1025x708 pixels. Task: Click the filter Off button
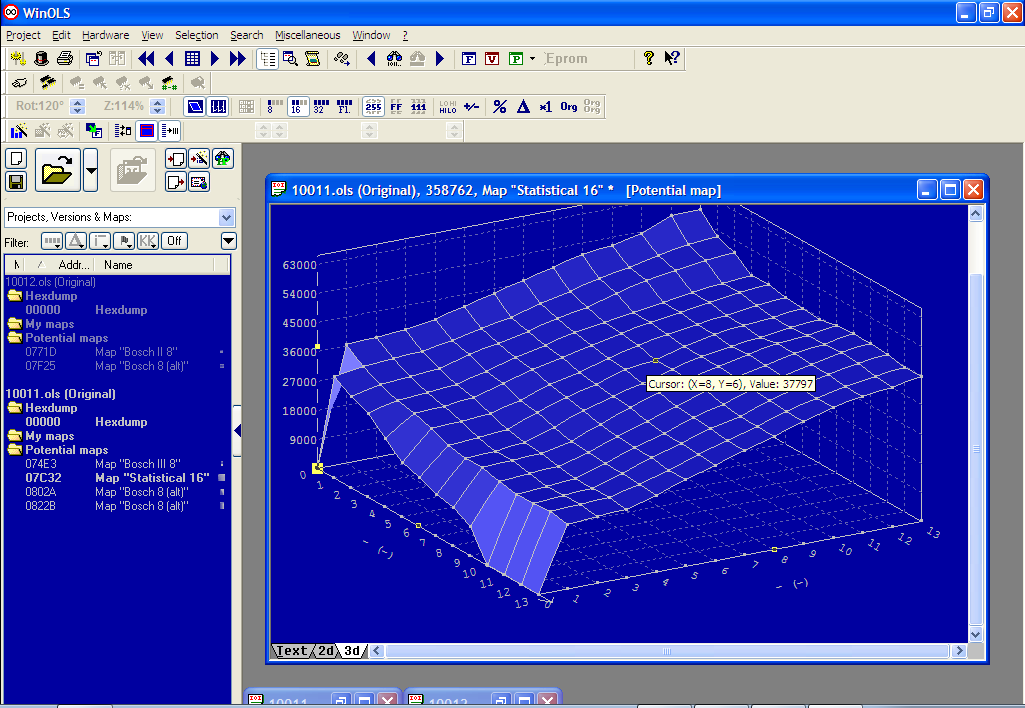coord(174,241)
